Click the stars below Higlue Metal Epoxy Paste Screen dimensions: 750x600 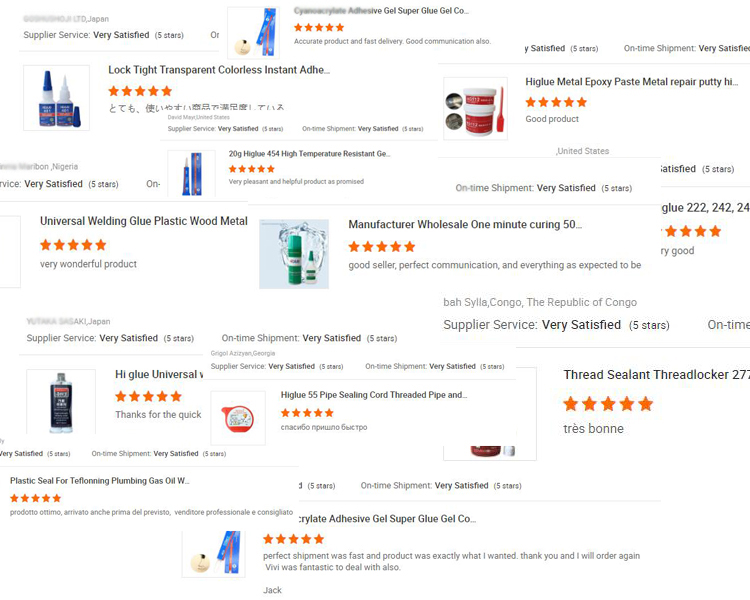click(556, 102)
